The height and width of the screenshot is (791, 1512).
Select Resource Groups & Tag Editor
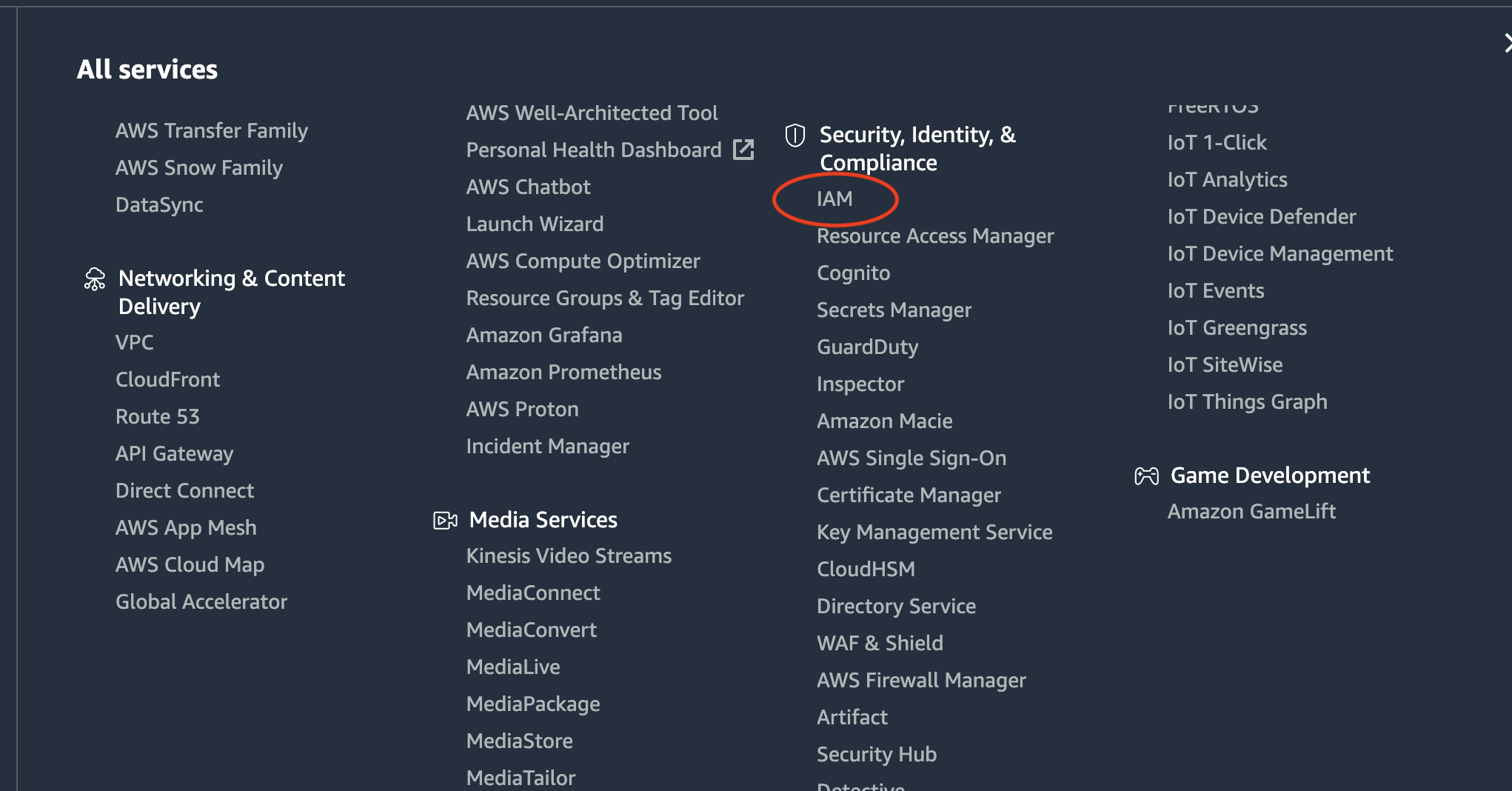(605, 298)
